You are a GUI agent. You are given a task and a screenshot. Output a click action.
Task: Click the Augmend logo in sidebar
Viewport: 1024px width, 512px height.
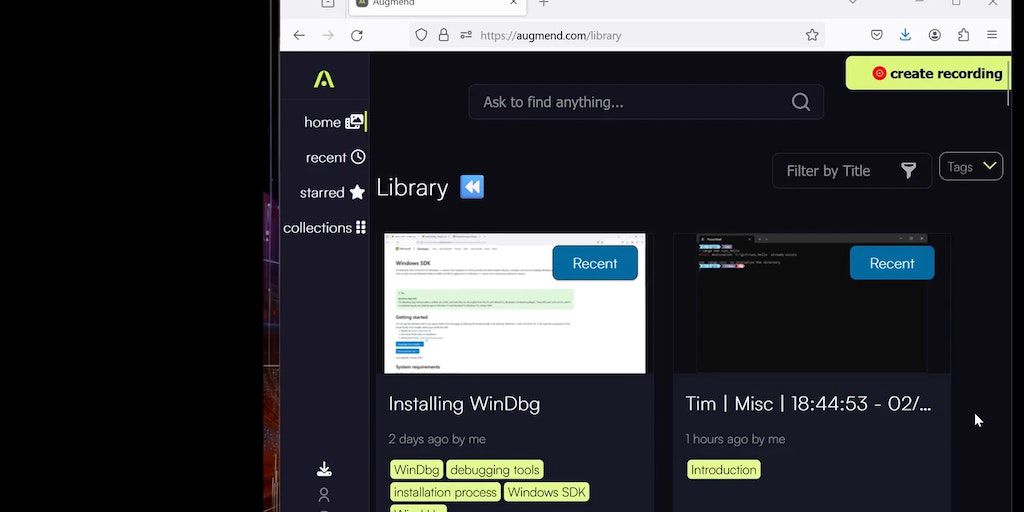pyautogui.click(x=324, y=79)
